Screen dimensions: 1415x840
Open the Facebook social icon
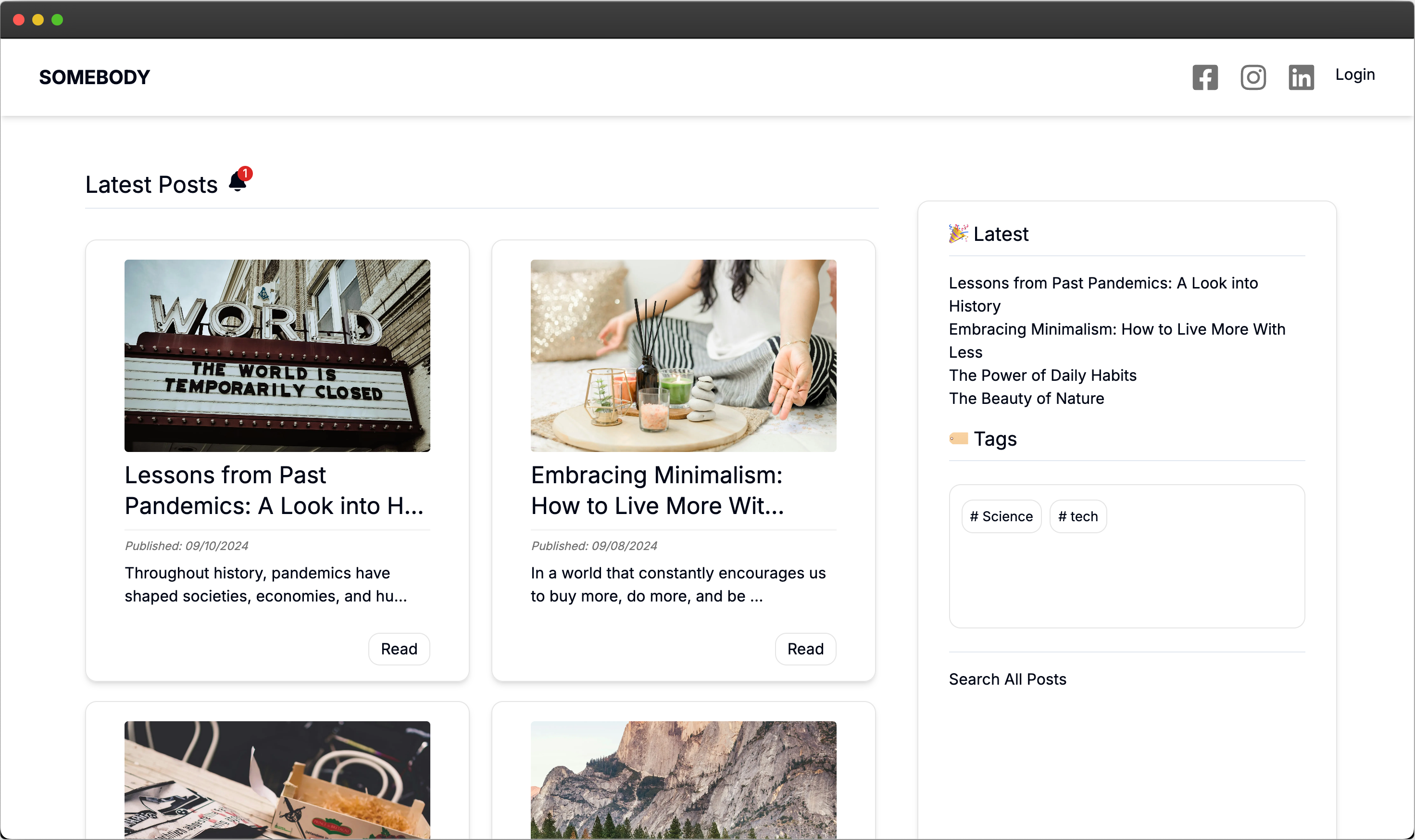point(1204,77)
